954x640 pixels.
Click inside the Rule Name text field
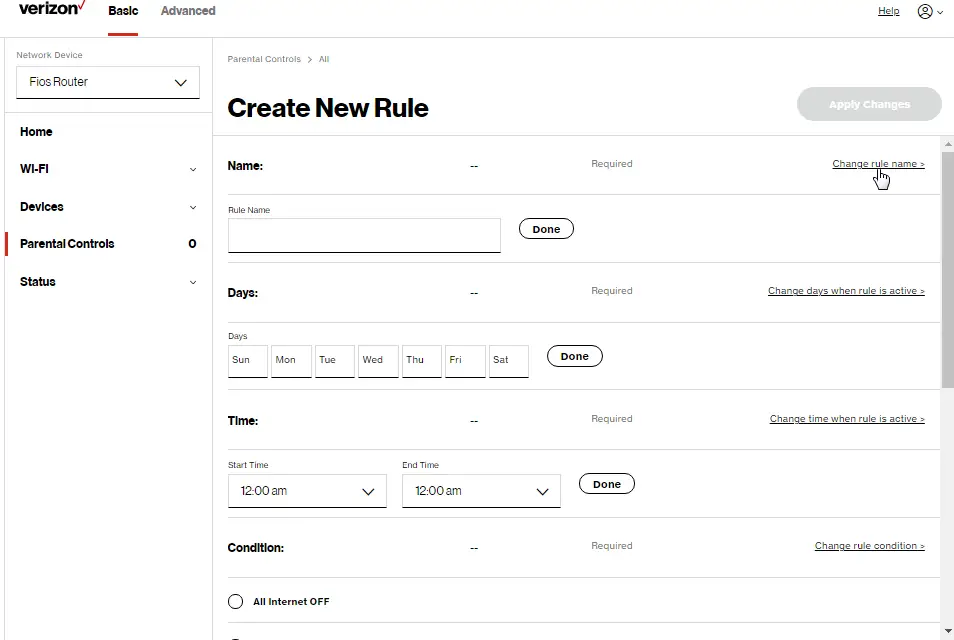(x=363, y=235)
